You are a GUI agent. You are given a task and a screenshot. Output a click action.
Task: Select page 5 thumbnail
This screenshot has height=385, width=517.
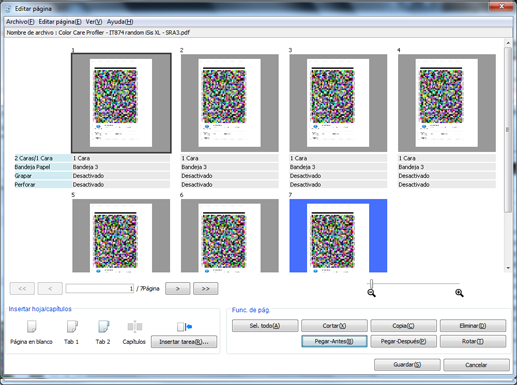point(121,236)
